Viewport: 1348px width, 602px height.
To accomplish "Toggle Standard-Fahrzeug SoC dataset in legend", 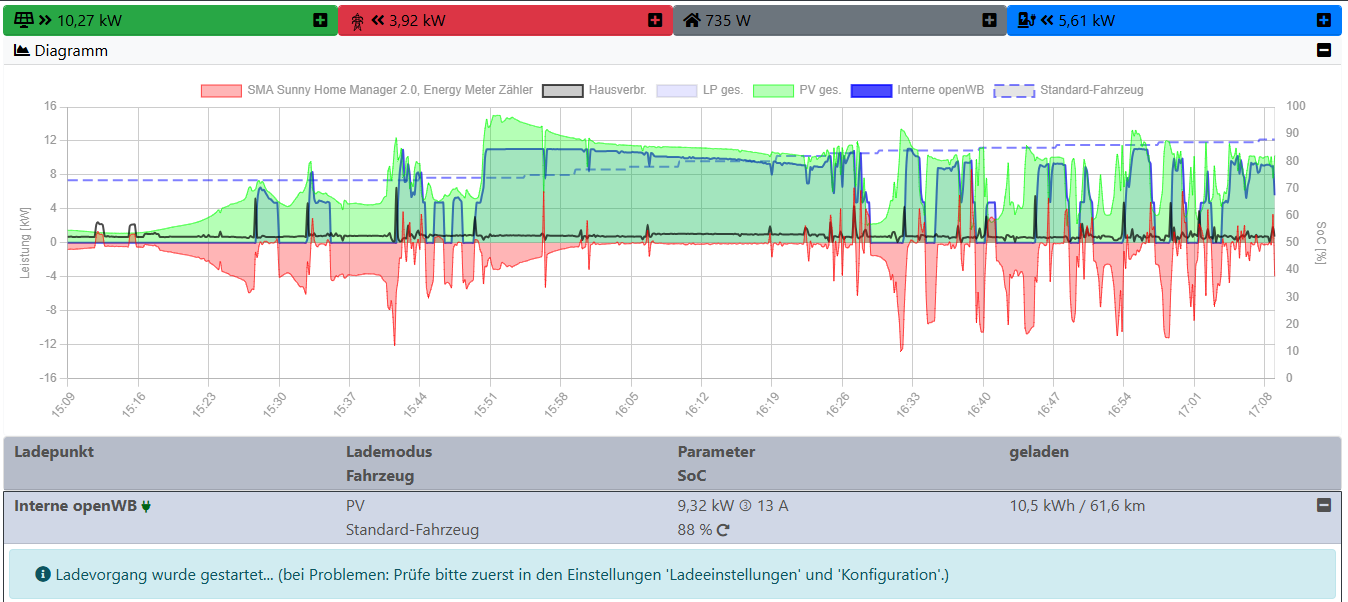I will pyautogui.click(x=1068, y=90).
